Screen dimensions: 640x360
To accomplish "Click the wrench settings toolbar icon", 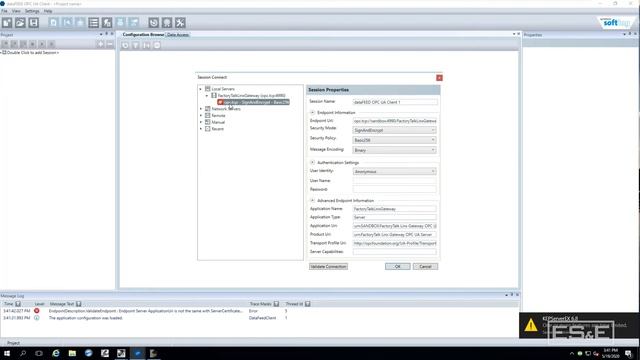I will (180, 23).
